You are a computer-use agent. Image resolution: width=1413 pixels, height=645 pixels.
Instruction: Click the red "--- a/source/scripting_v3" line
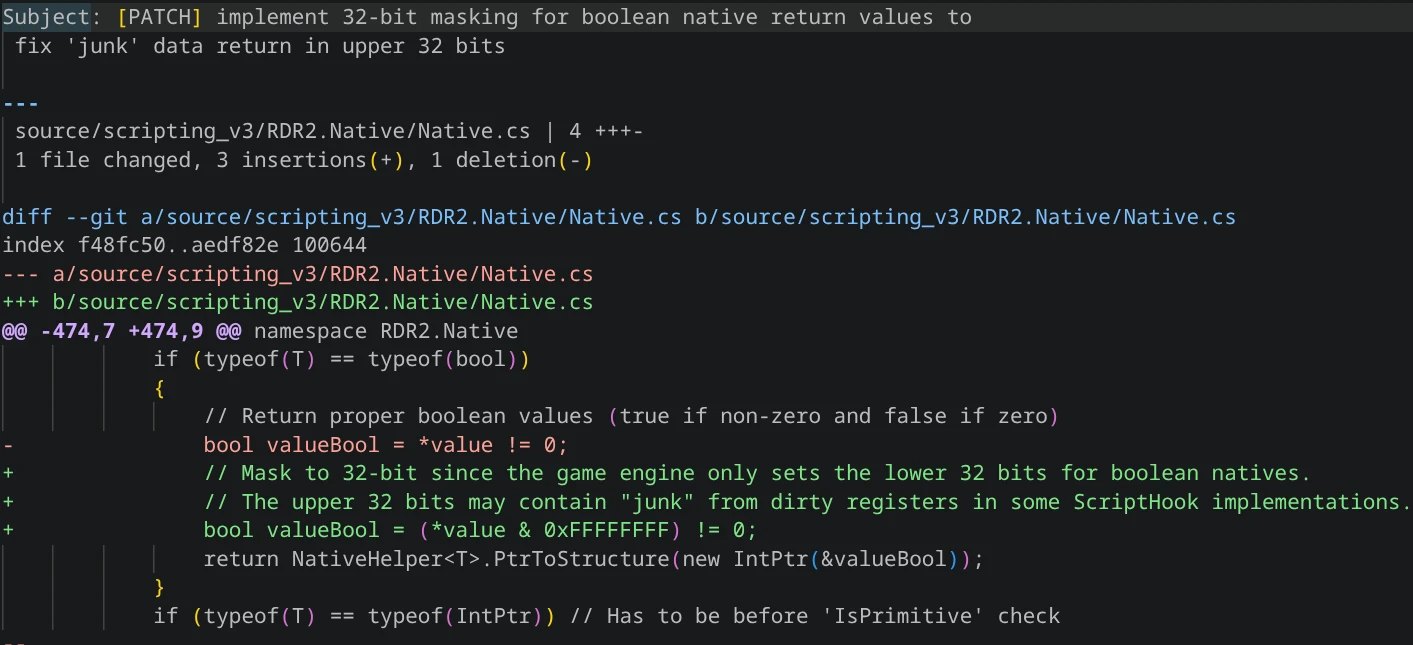pos(298,274)
